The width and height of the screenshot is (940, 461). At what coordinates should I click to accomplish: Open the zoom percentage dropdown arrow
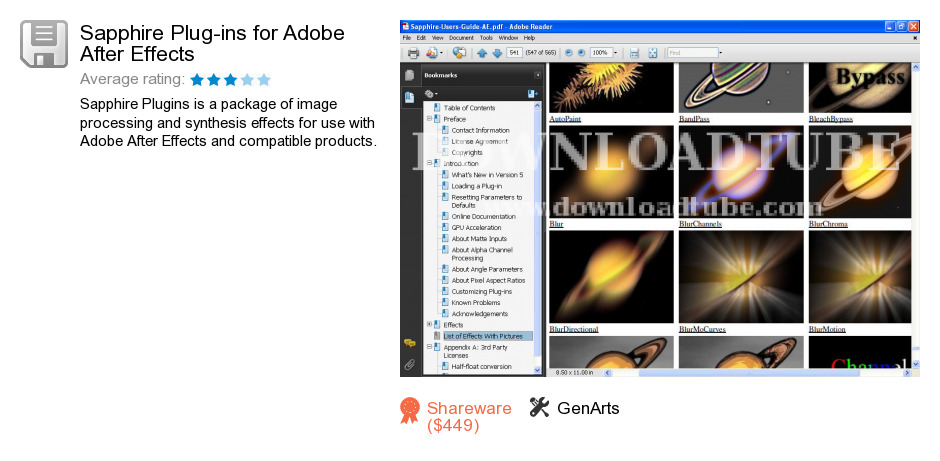(x=615, y=53)
